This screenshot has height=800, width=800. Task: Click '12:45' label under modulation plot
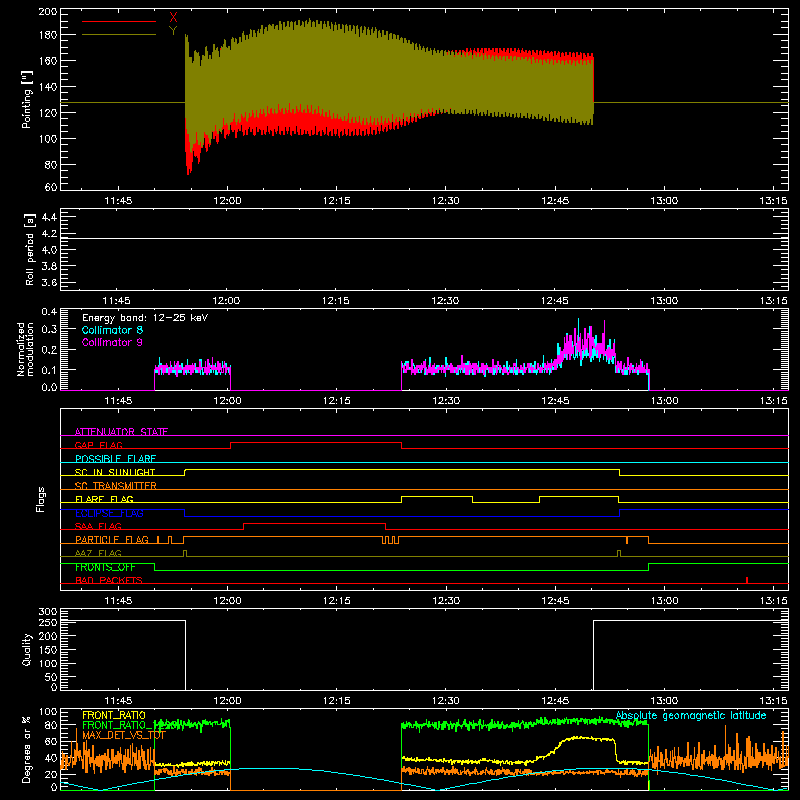coord(555,401)
